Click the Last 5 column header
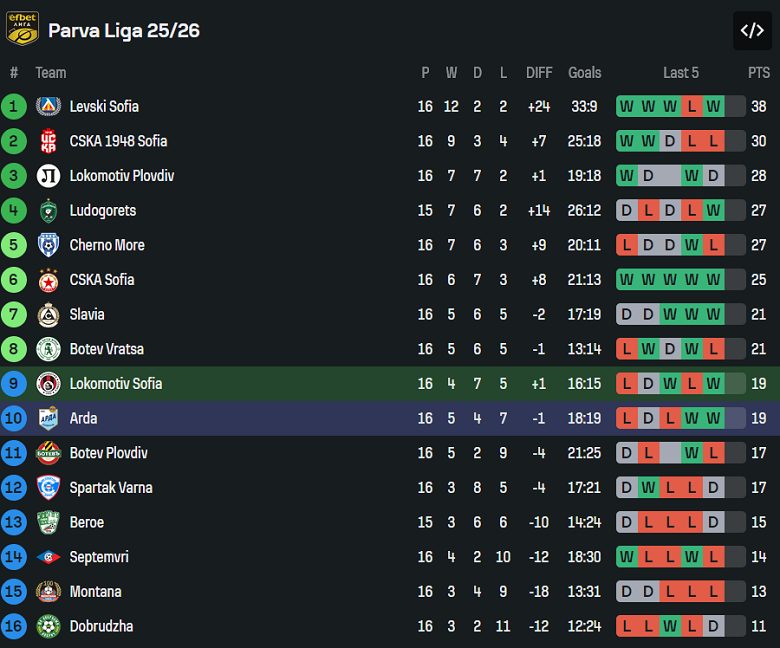This screenshot has height=648, width=780. pyautogui.click(x=681, y=72)
